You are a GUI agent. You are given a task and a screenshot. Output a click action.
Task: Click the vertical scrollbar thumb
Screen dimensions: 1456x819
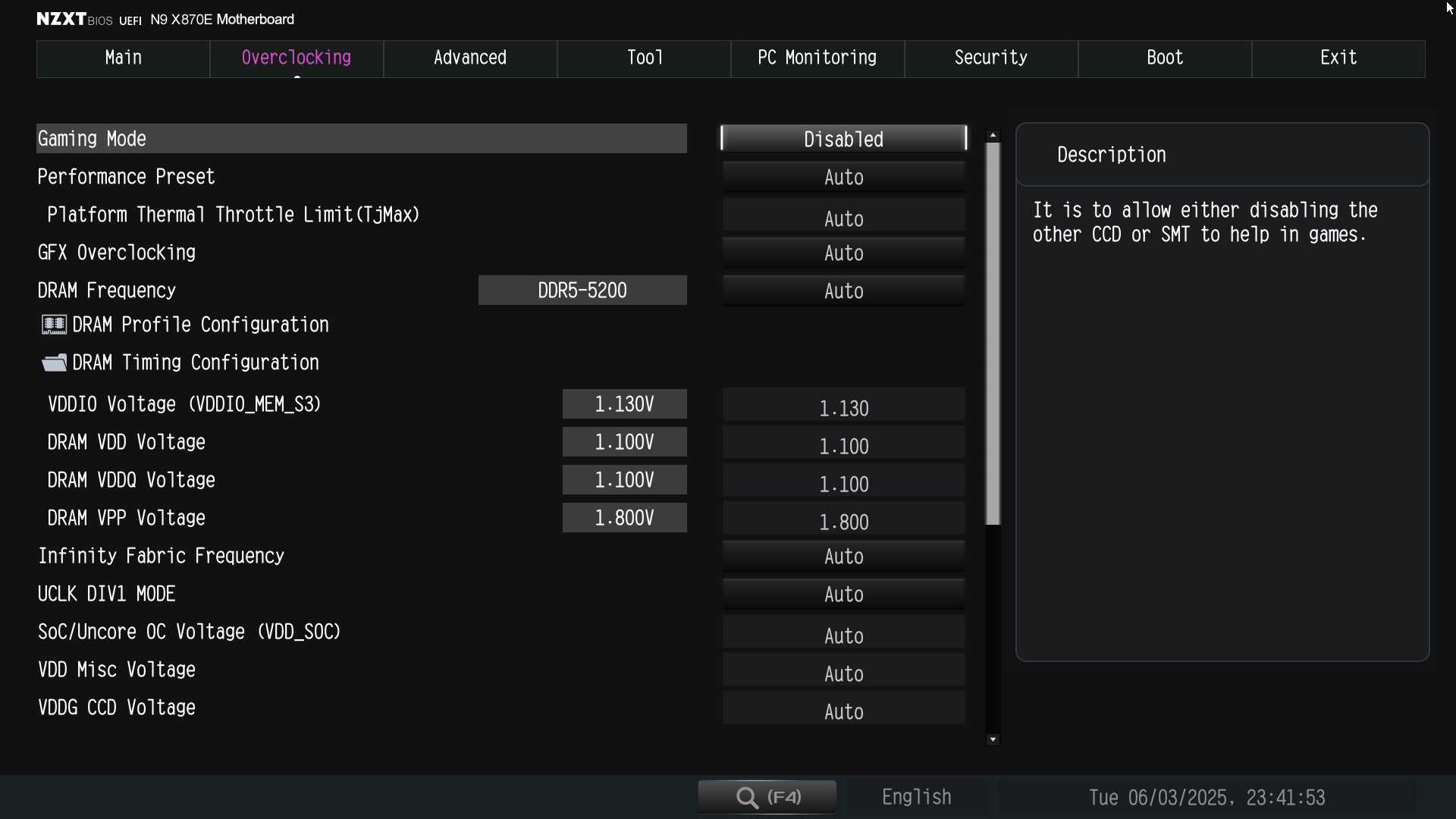point(993,334)
